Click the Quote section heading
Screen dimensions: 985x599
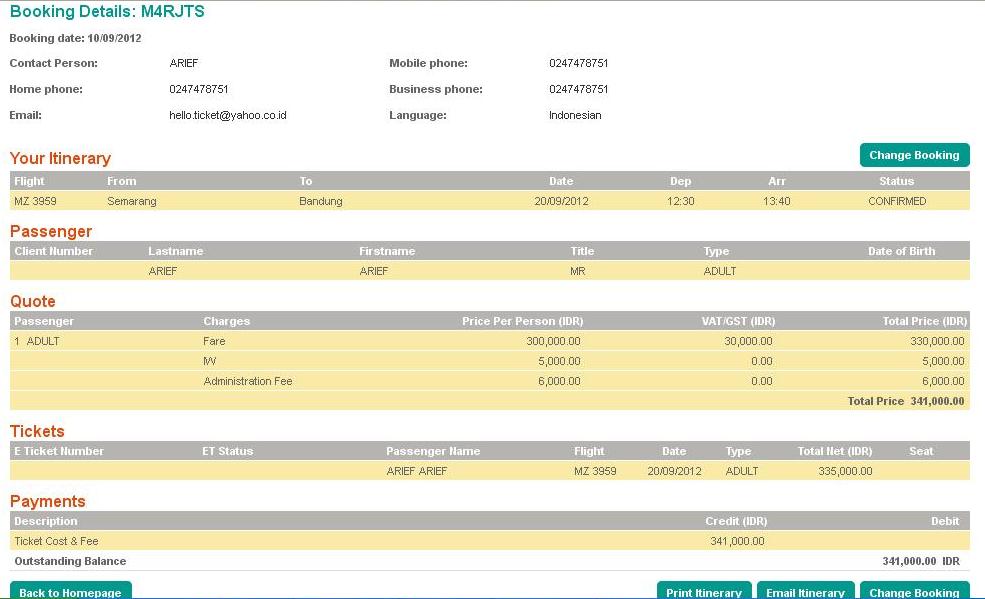pos(33,301)
